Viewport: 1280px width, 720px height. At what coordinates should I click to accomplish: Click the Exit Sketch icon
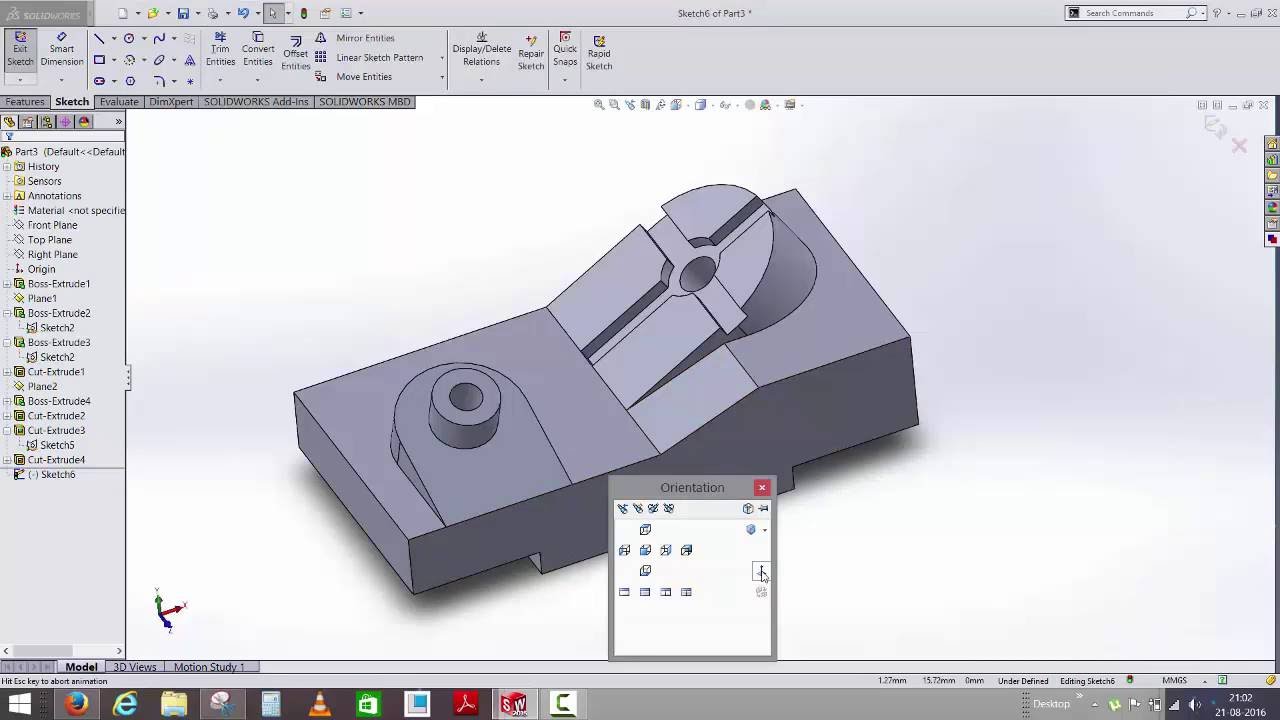(20, 49)
